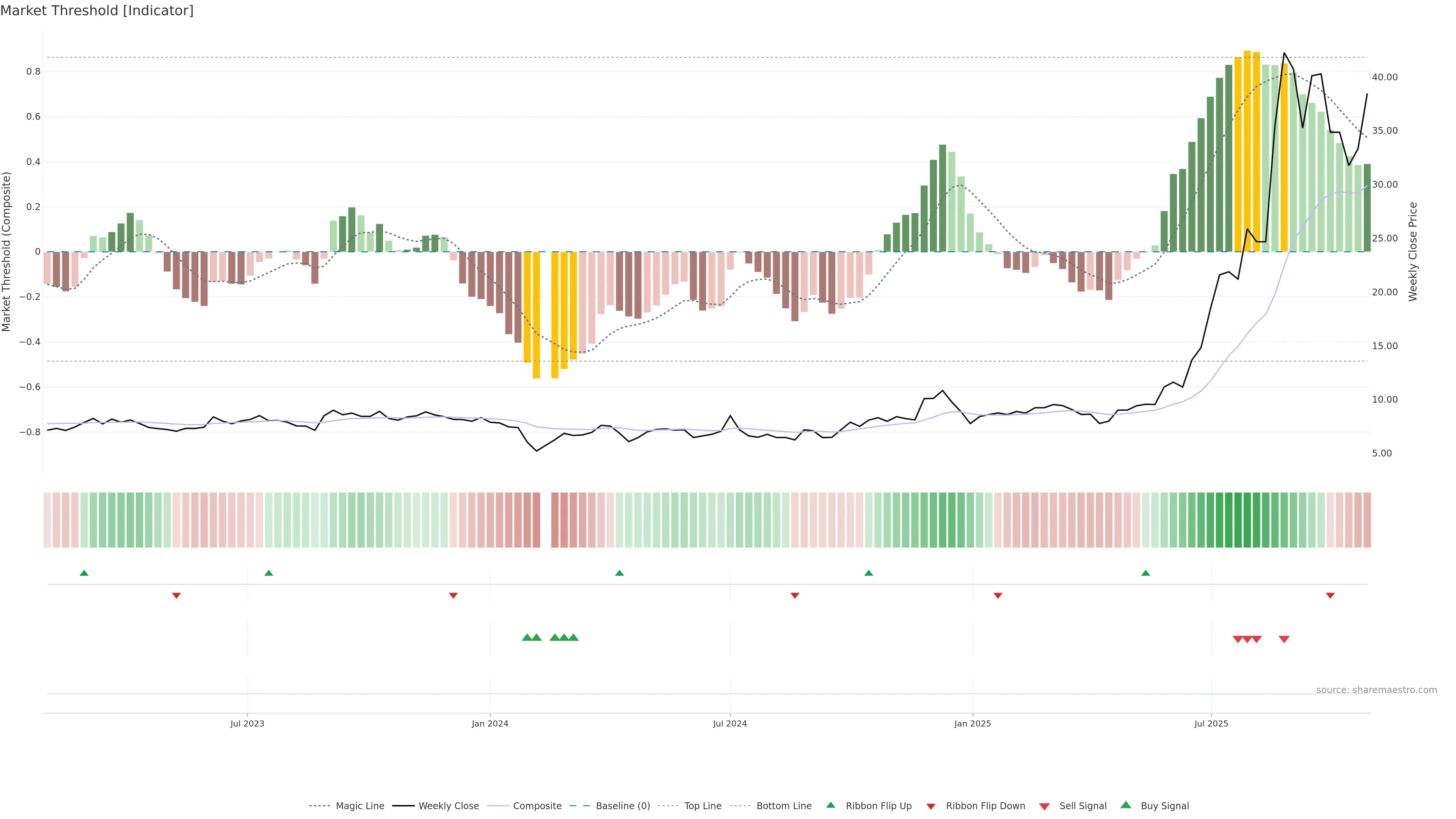Viewport: 1456px width, 819px height.
Task: Click the Market Threshold [Indicator] title
Action: point(97,11)
